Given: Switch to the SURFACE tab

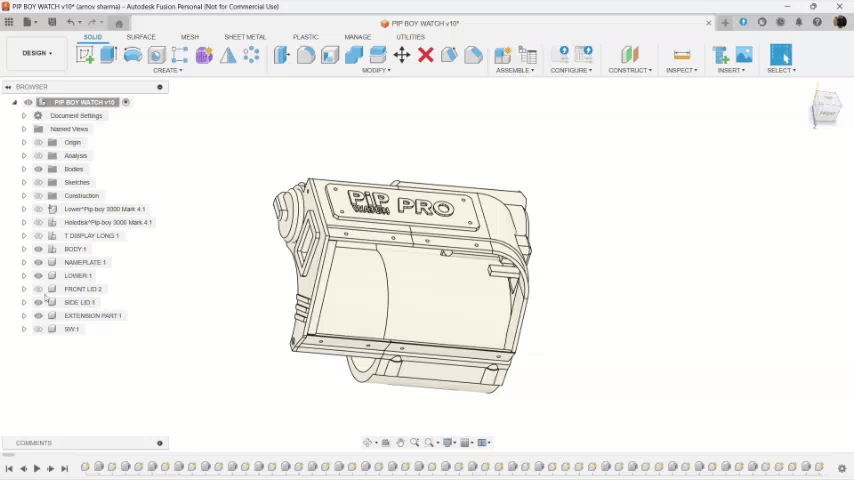Looking at the screenshot, I should 141,37.
